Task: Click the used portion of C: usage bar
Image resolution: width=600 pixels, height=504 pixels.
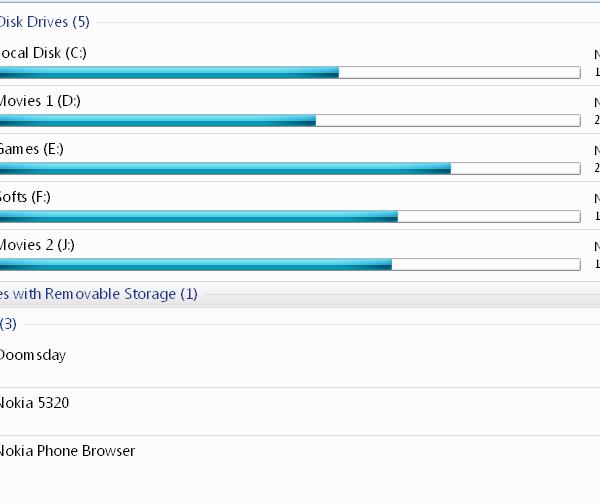Action: coord(168,72)
